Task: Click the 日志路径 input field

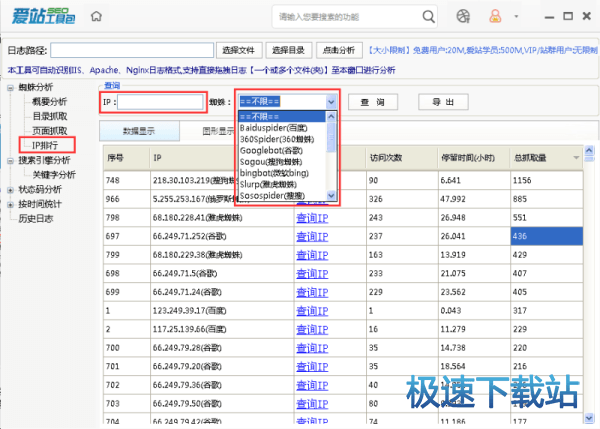Action: [132, 50]
